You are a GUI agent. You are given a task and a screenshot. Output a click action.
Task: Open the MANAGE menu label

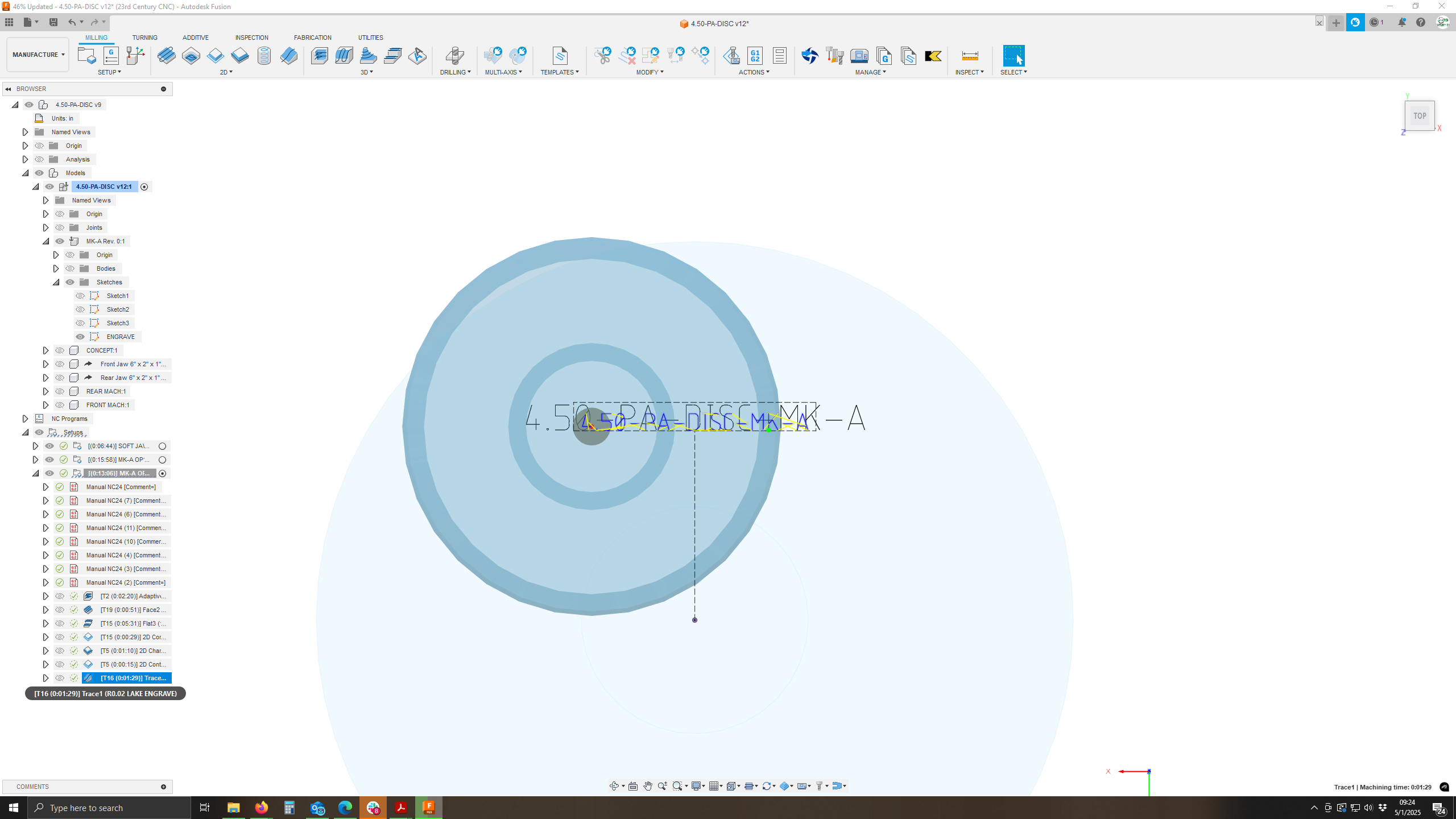click(x=870, y=72)
